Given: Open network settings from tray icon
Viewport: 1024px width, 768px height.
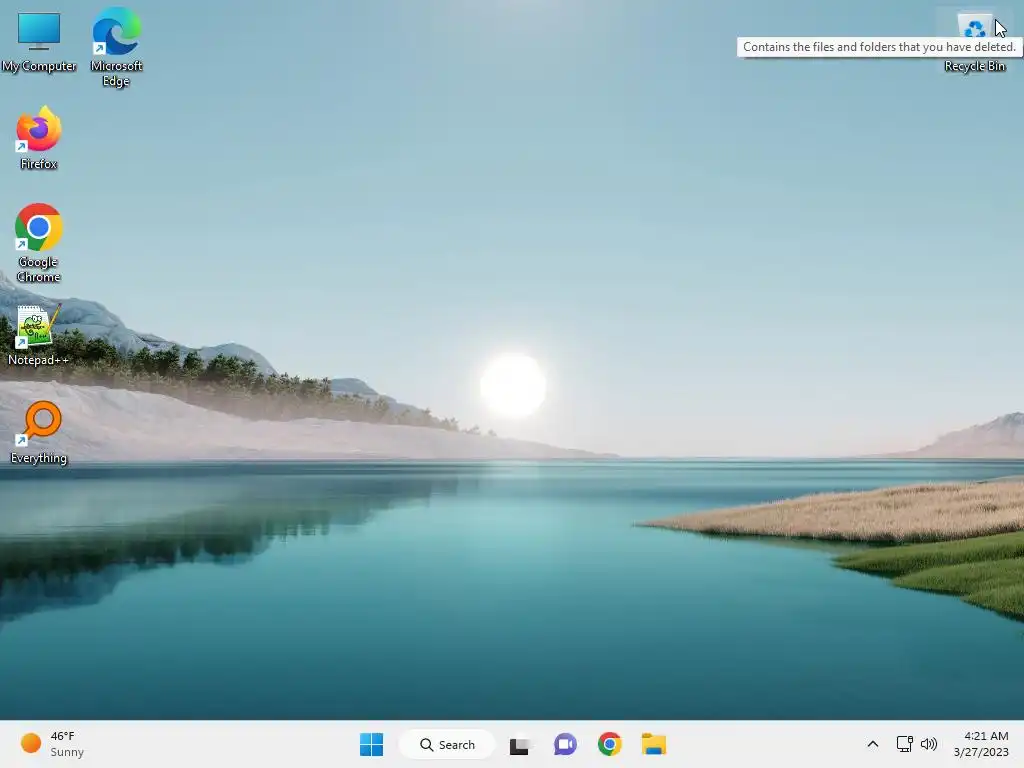Looking at the screenshot, I should tap(904, 744).
